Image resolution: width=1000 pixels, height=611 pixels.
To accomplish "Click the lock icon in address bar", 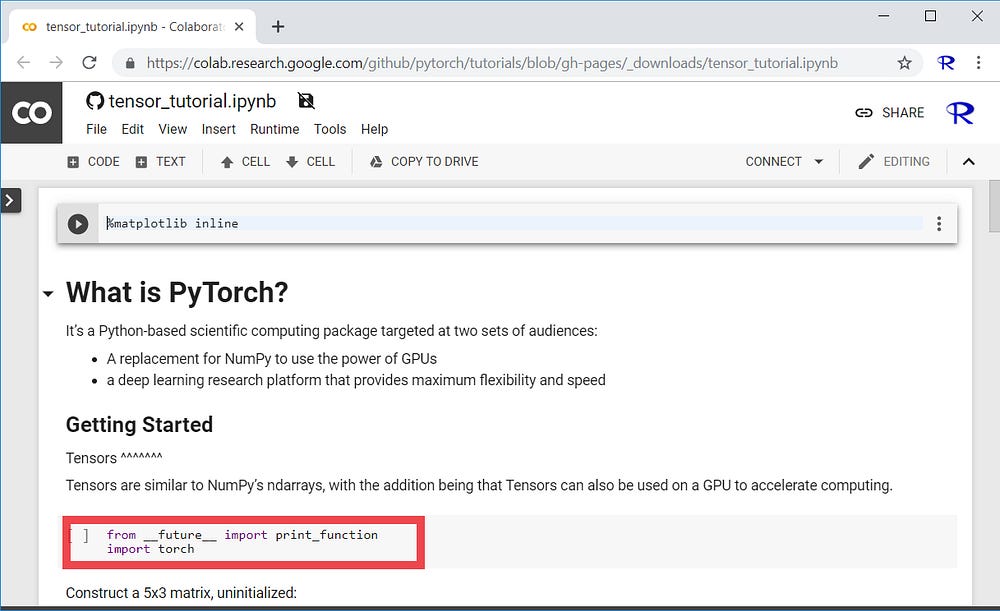I will click(x=130, y=63).
